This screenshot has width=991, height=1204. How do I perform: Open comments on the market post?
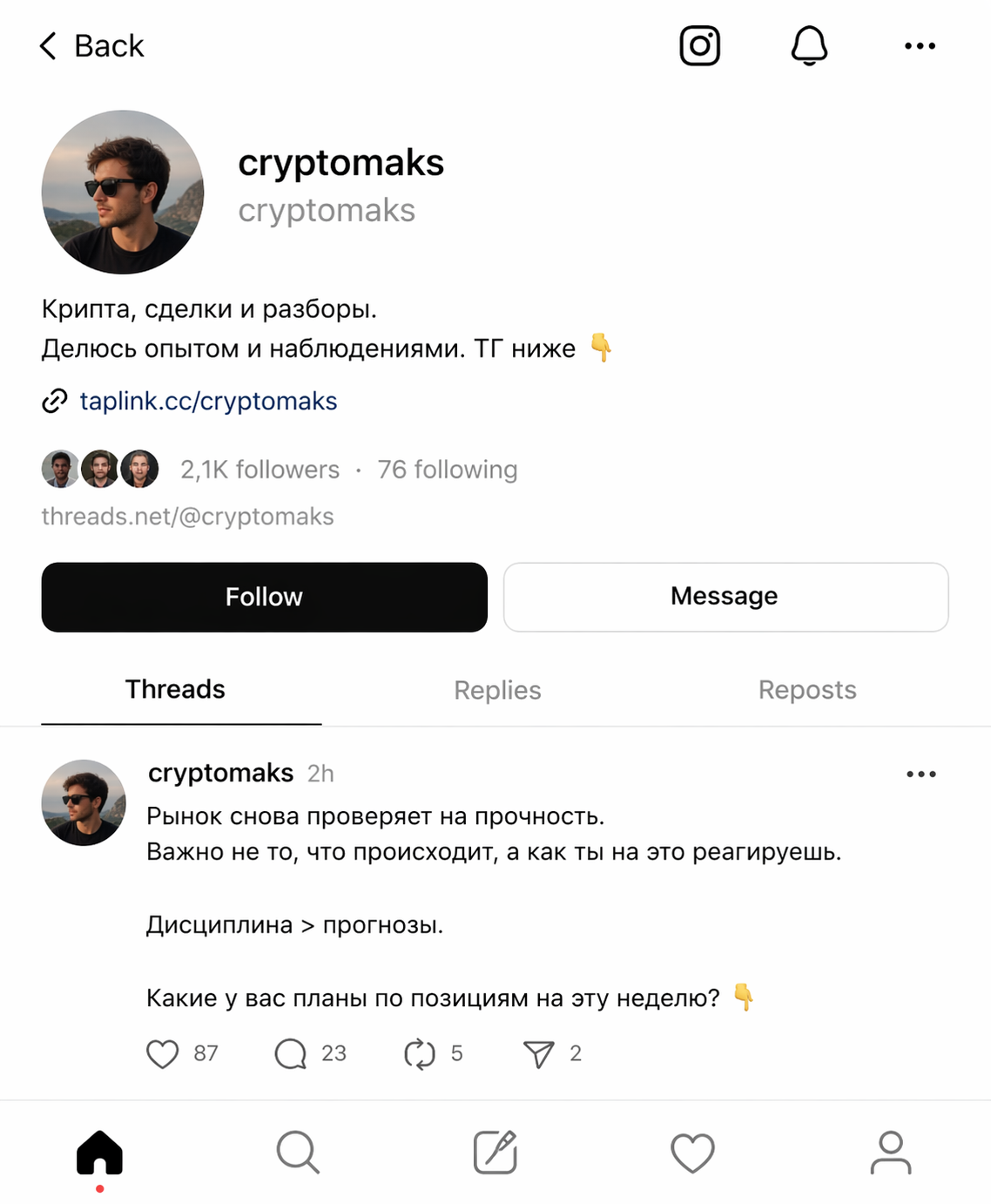click(x=291, y=1054)
